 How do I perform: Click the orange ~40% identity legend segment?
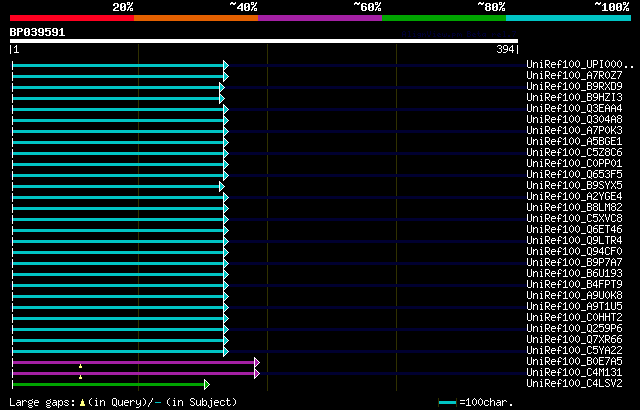196,18
